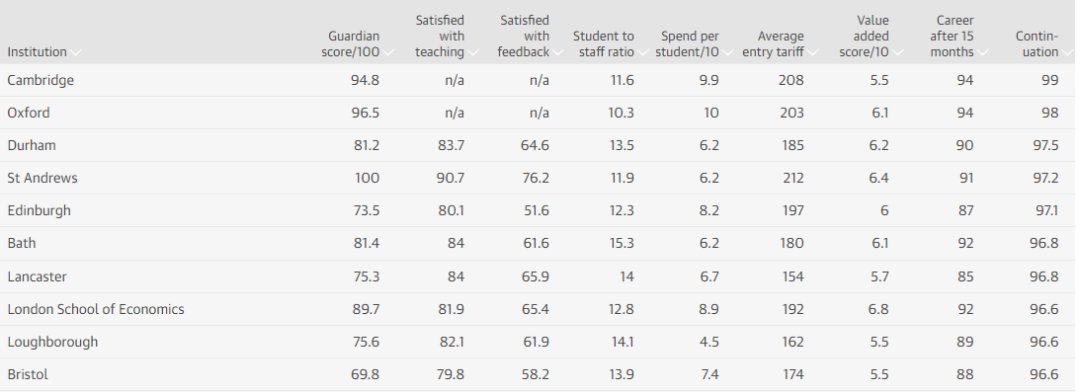Click sort chevron for Student to staff ratio

[x=642, y=52]
